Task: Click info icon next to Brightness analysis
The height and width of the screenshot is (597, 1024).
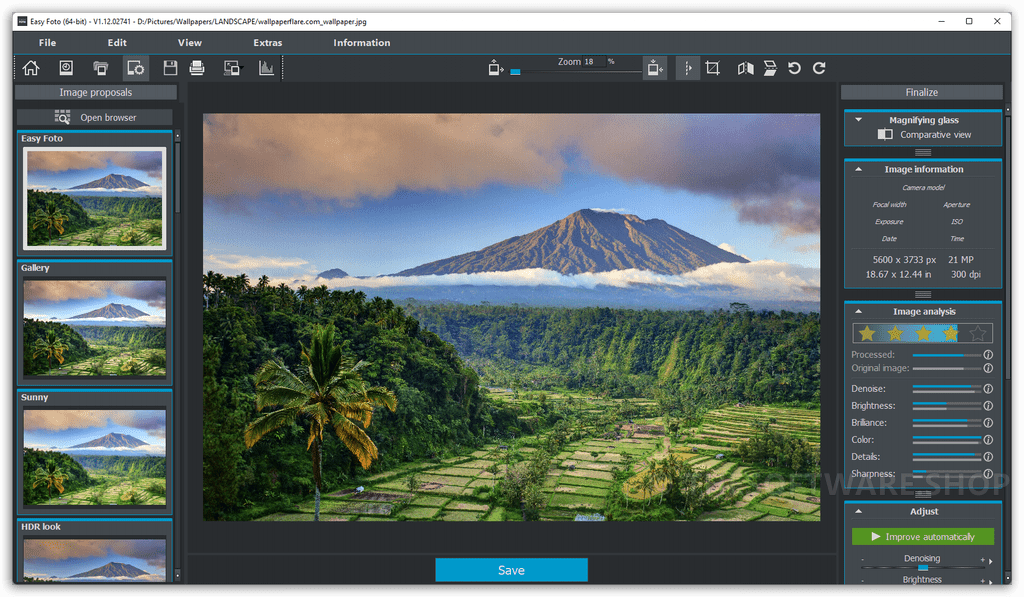Action: point(988,406)
